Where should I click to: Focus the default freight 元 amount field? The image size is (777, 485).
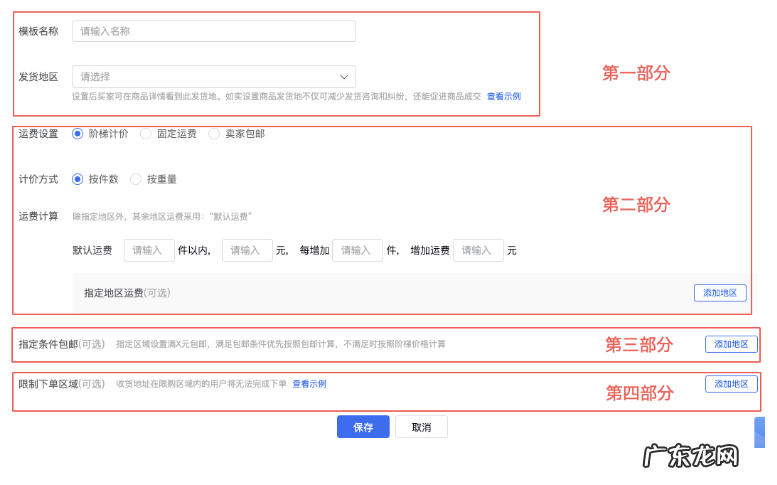click(x=247, y=251)
